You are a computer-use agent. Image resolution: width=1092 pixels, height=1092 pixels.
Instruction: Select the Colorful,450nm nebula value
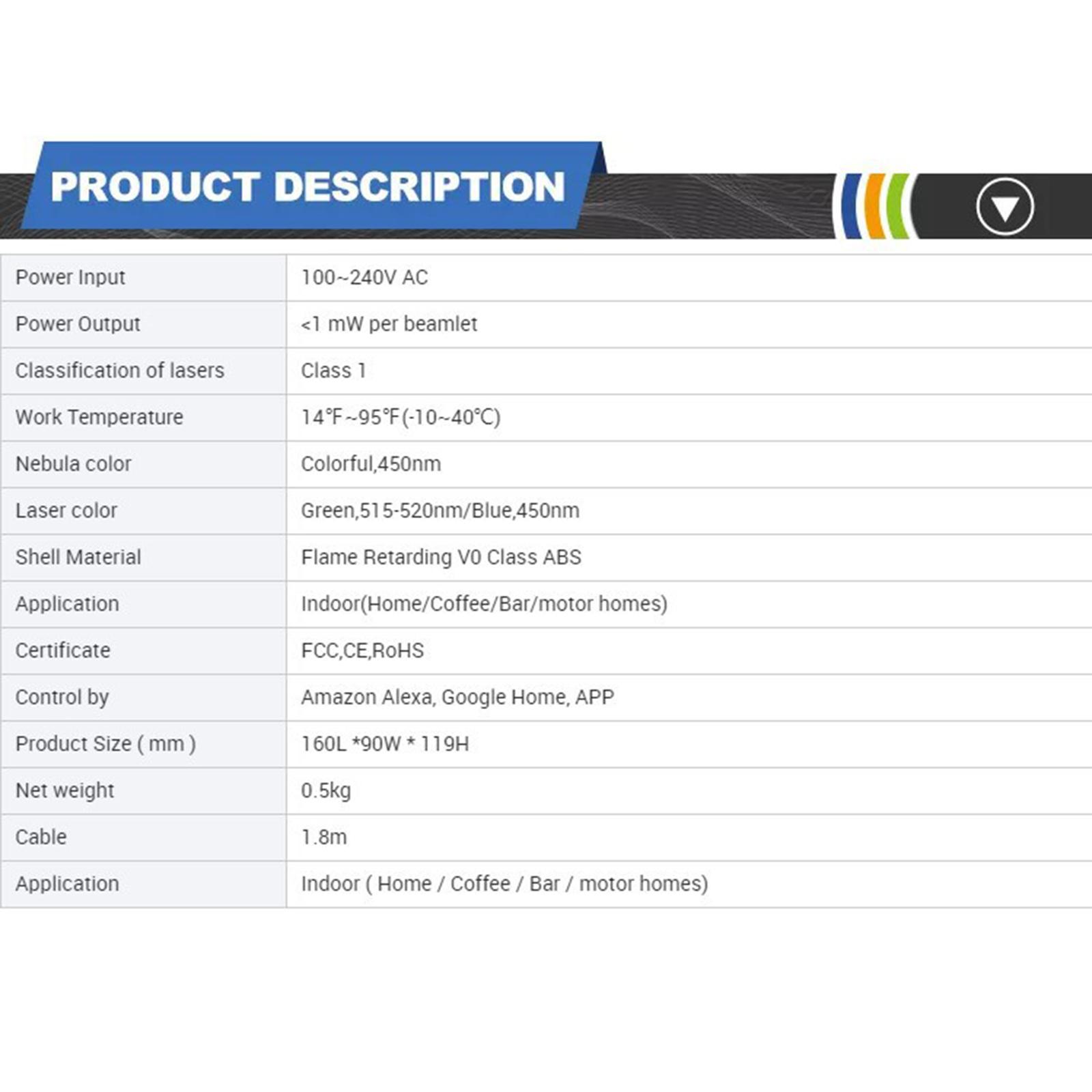pyautogui.click(x=371, y=464)
